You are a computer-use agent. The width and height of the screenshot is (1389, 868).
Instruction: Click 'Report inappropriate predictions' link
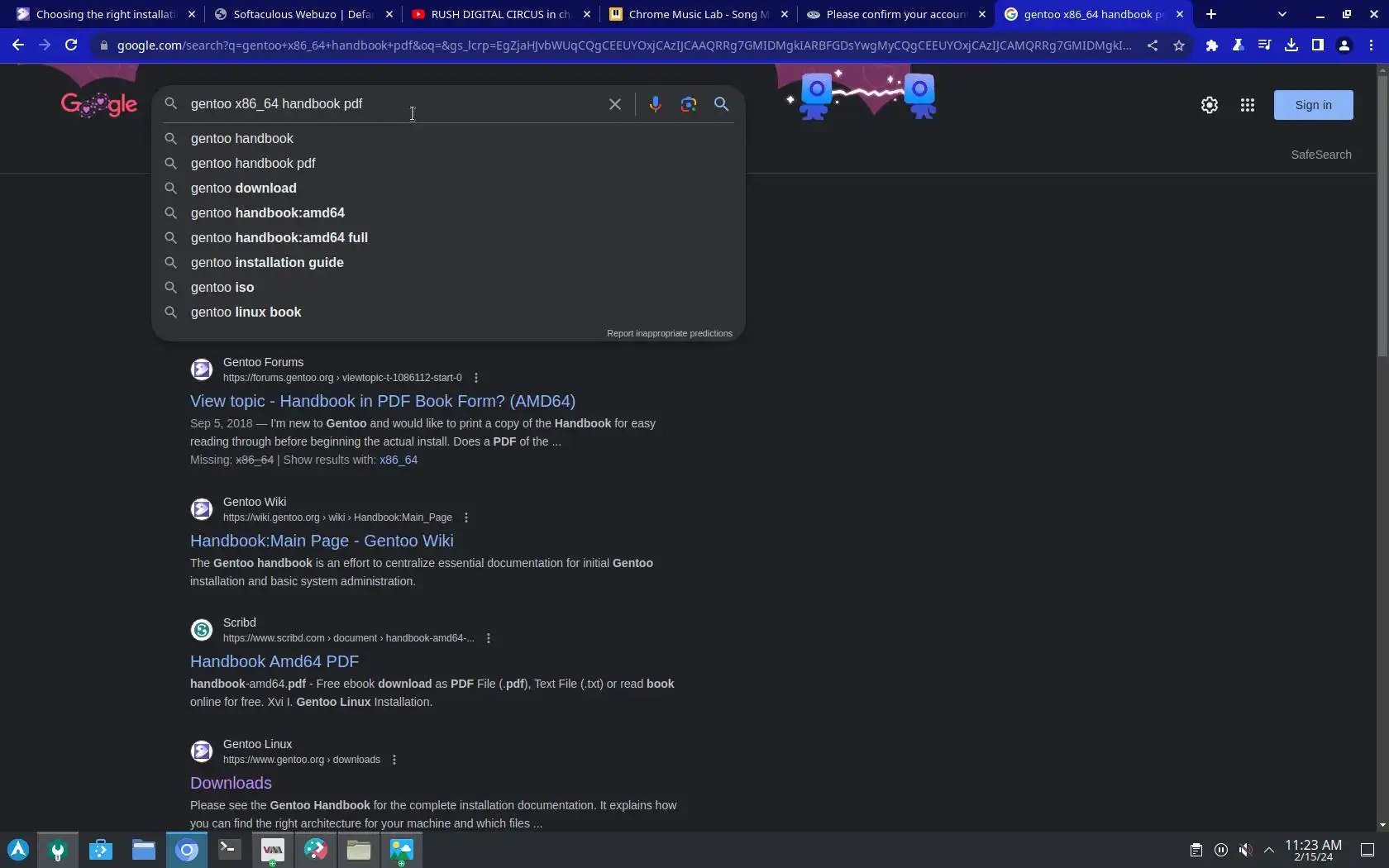669,334
